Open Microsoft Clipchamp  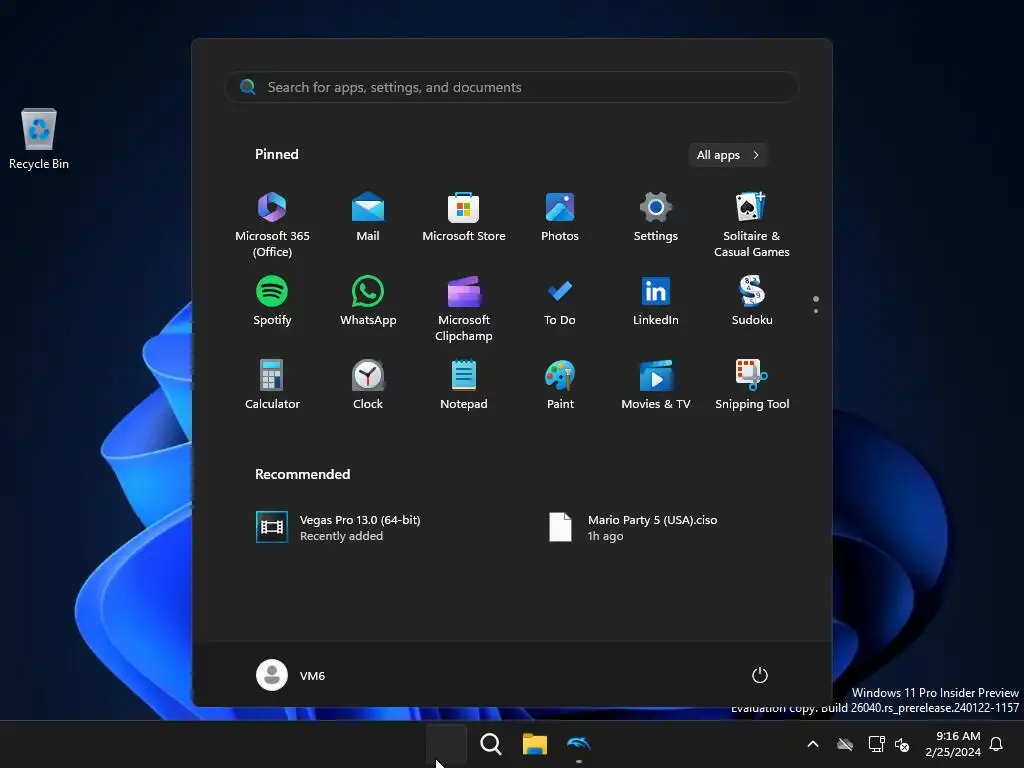pyautogui.click(x=464, y=308)
